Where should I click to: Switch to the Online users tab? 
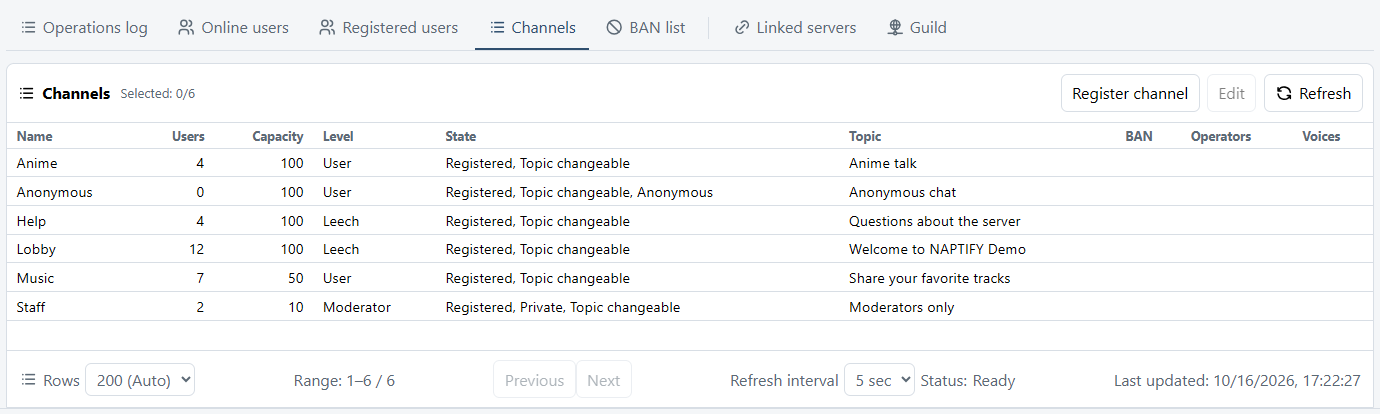233,28
